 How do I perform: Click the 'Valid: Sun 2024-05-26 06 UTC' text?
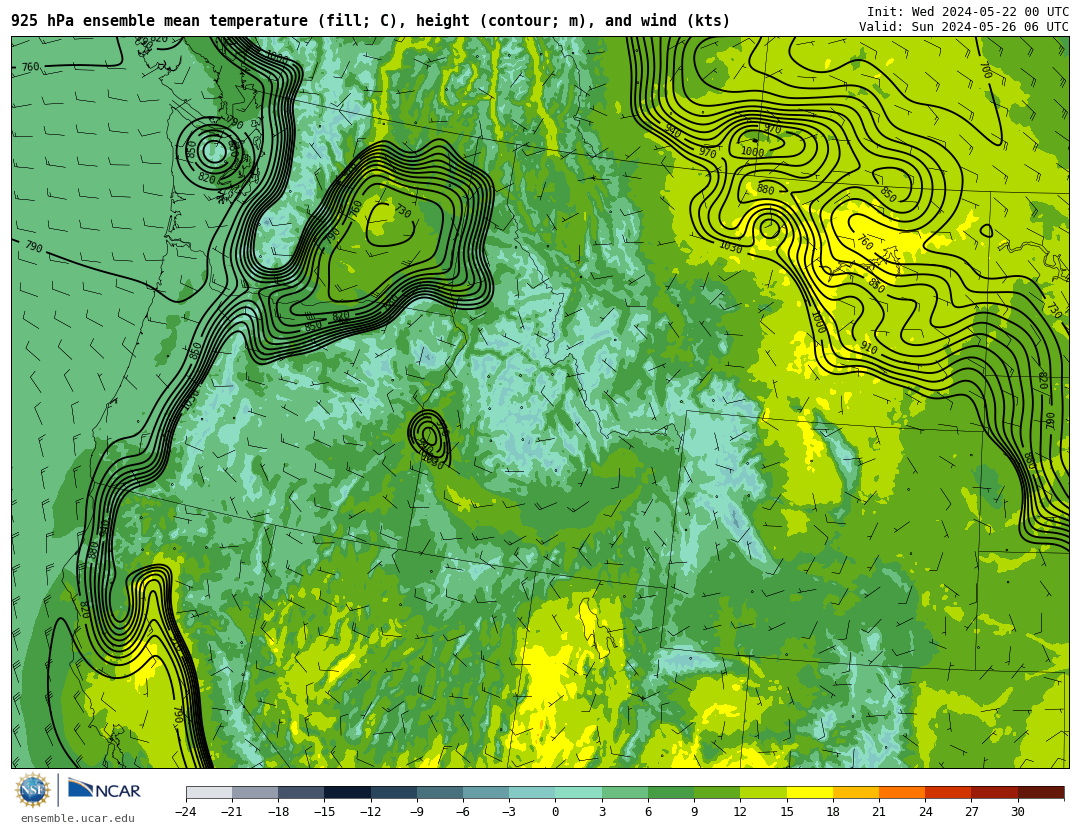pyautogui.click(x=964, y=27)
